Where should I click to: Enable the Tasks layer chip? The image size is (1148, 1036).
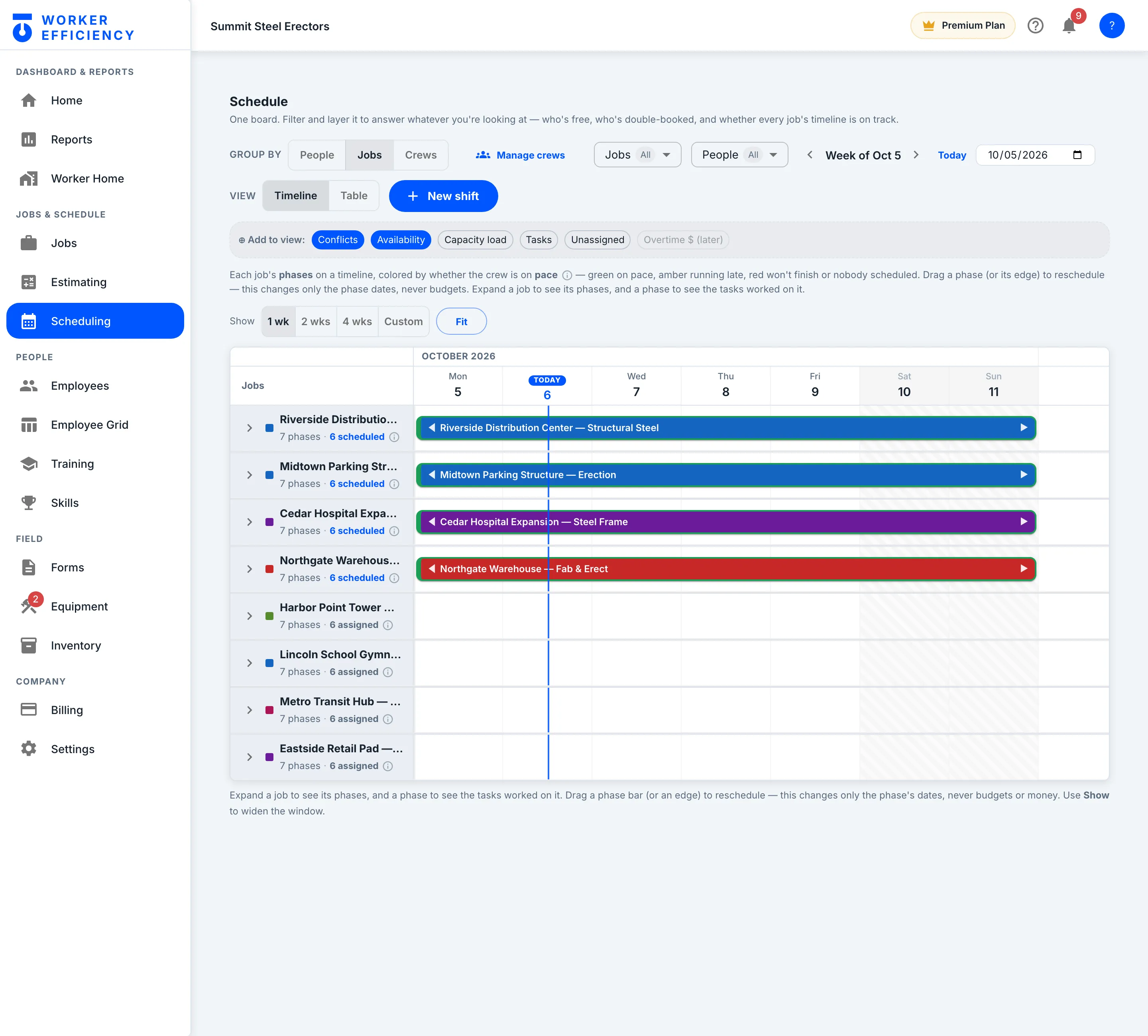538,239
